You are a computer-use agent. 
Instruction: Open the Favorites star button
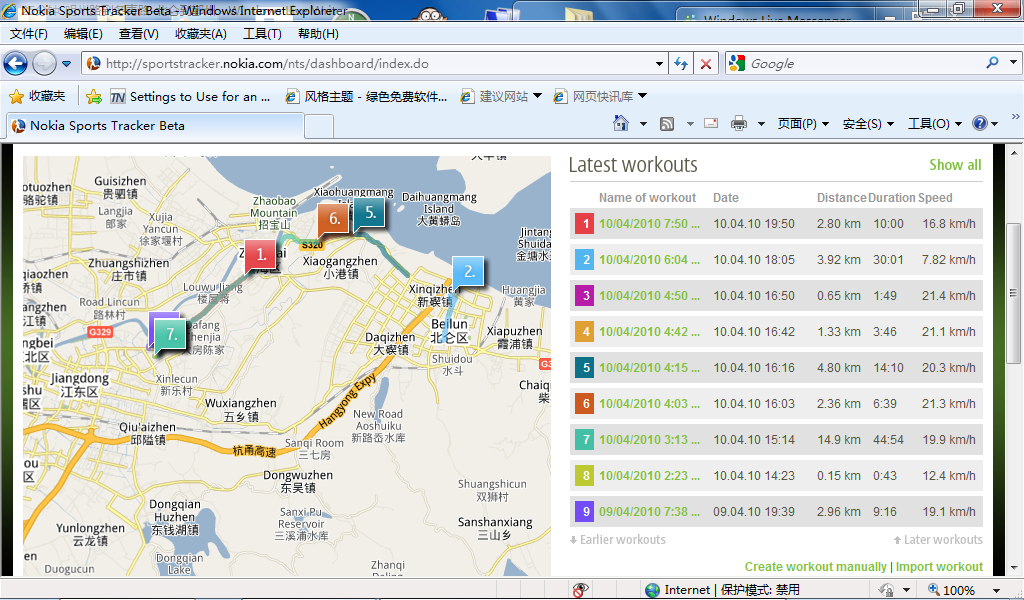[x=38, y=97]
